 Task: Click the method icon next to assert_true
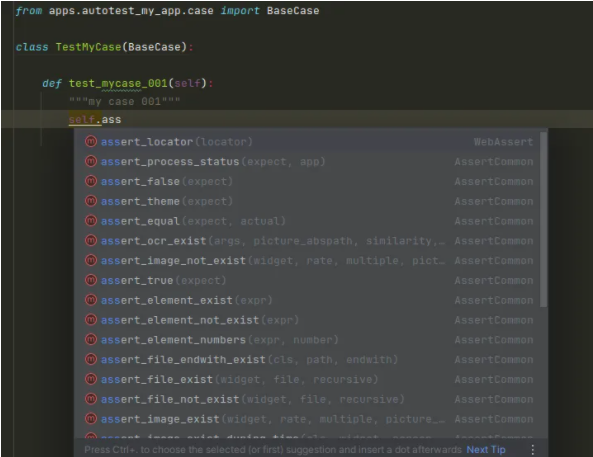(x=91, y=280)
